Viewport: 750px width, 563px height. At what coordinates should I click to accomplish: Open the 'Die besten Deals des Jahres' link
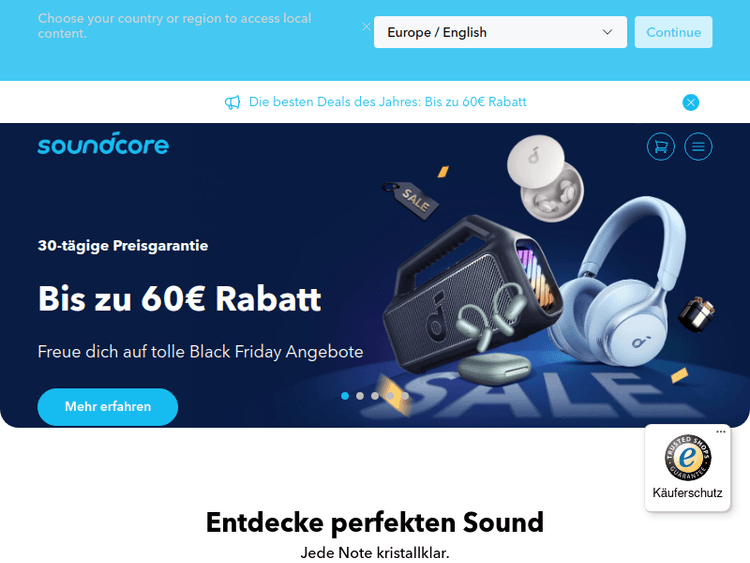(387, 102)
